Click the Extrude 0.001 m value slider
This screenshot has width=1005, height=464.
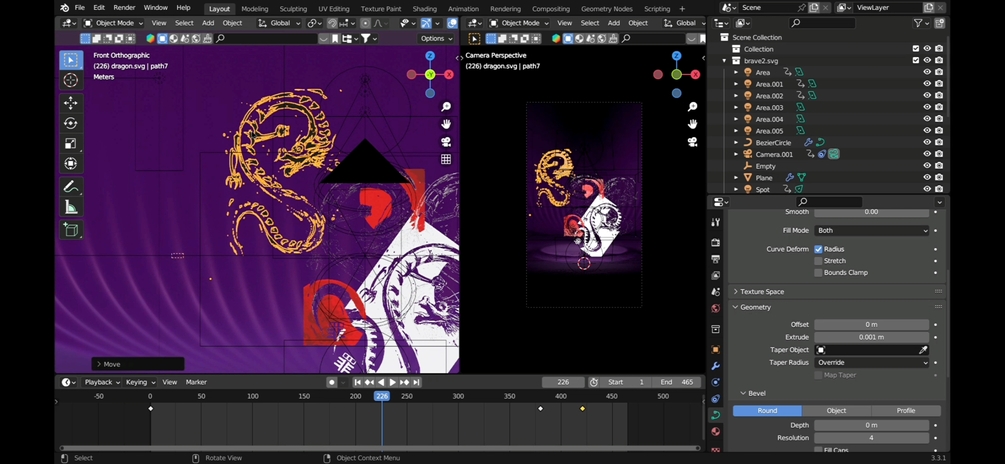(x=871, y=337)
